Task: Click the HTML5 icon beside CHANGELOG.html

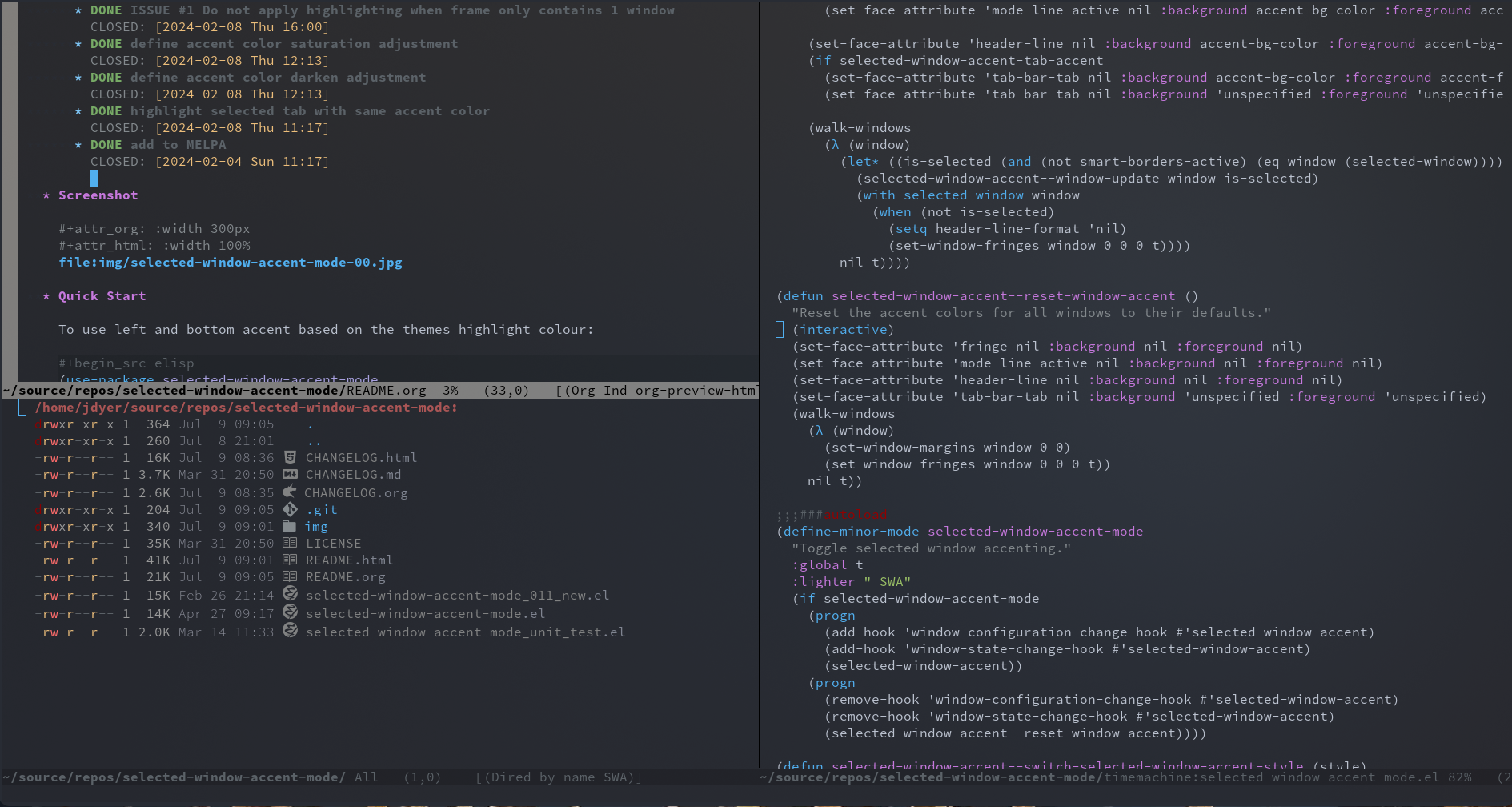Action: (290, 457)
